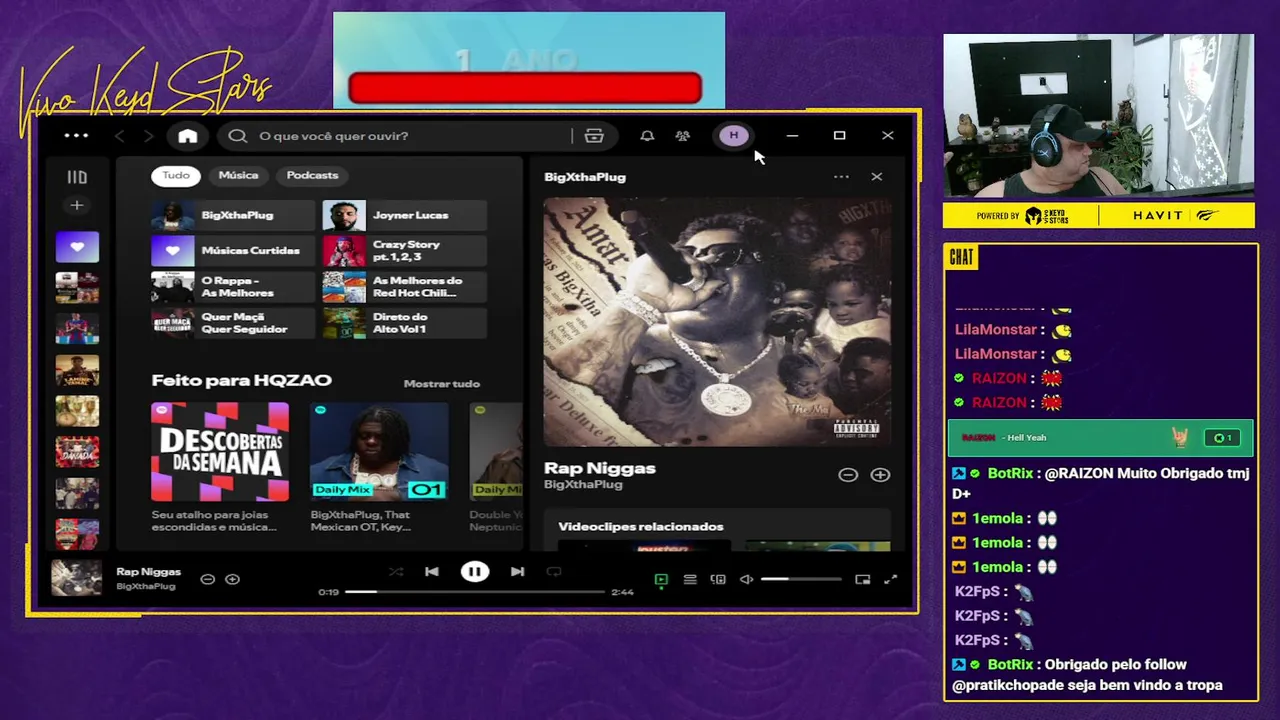Click the large Rap Niggas album cover

[x=717, y=322]
